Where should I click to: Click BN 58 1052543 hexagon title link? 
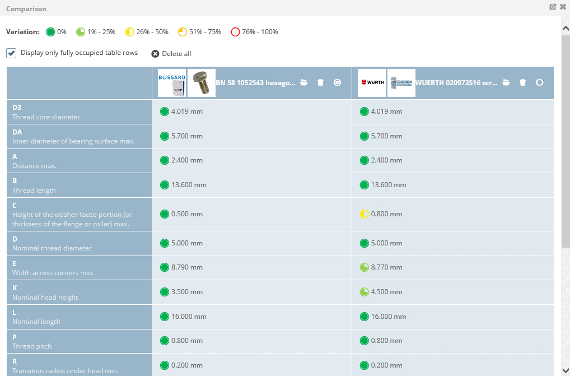click(256, 83)
